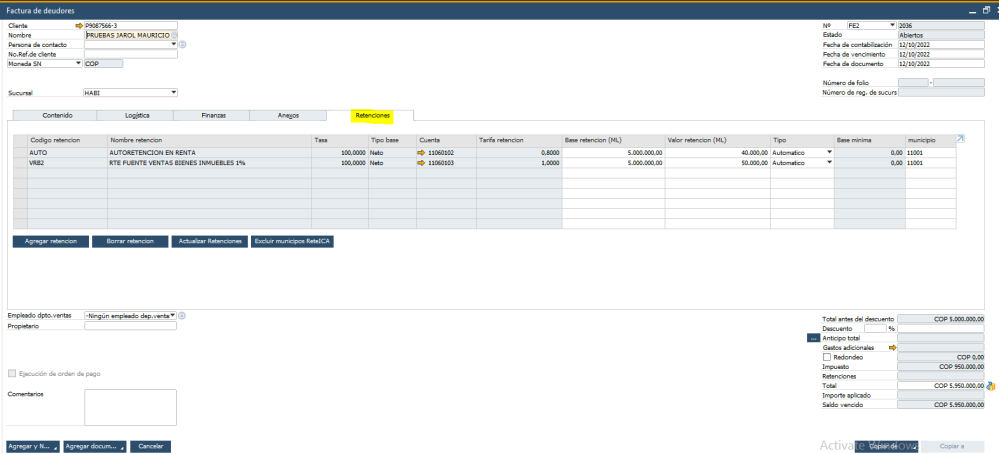
Task: Click the ellipsis button beside Anticipo total
Action: (x=813, y=338)
